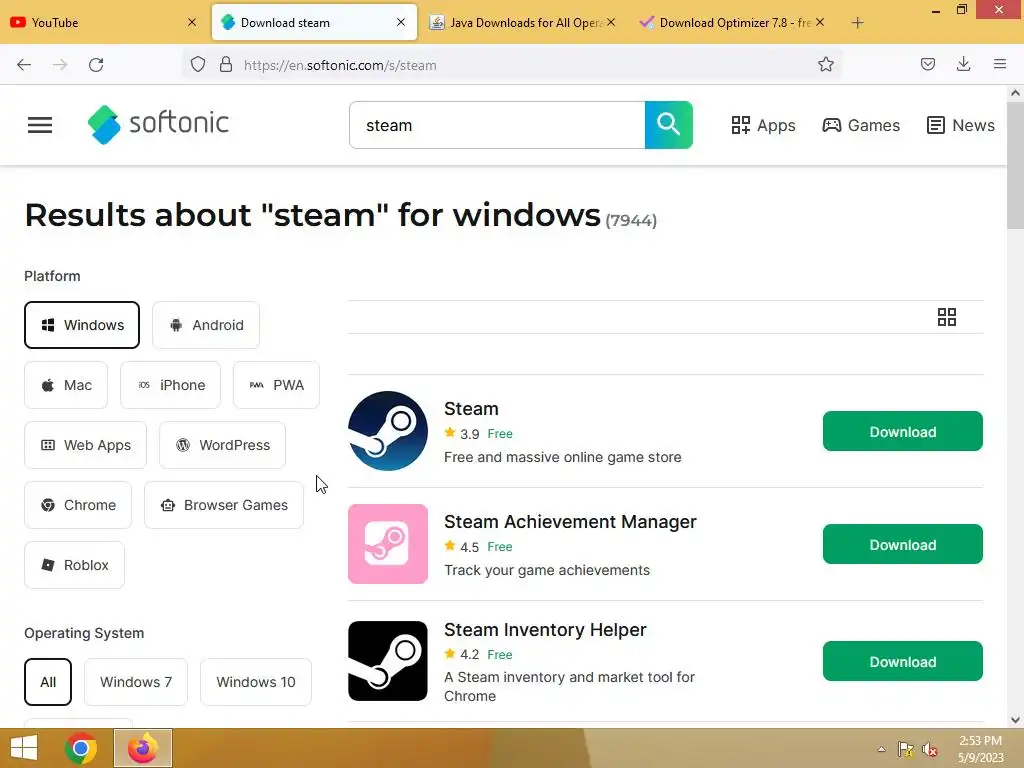This screenshot has height=768, width=1024.
Task: Open Steam Inventory Helper title link
Action: pos(545,630)
